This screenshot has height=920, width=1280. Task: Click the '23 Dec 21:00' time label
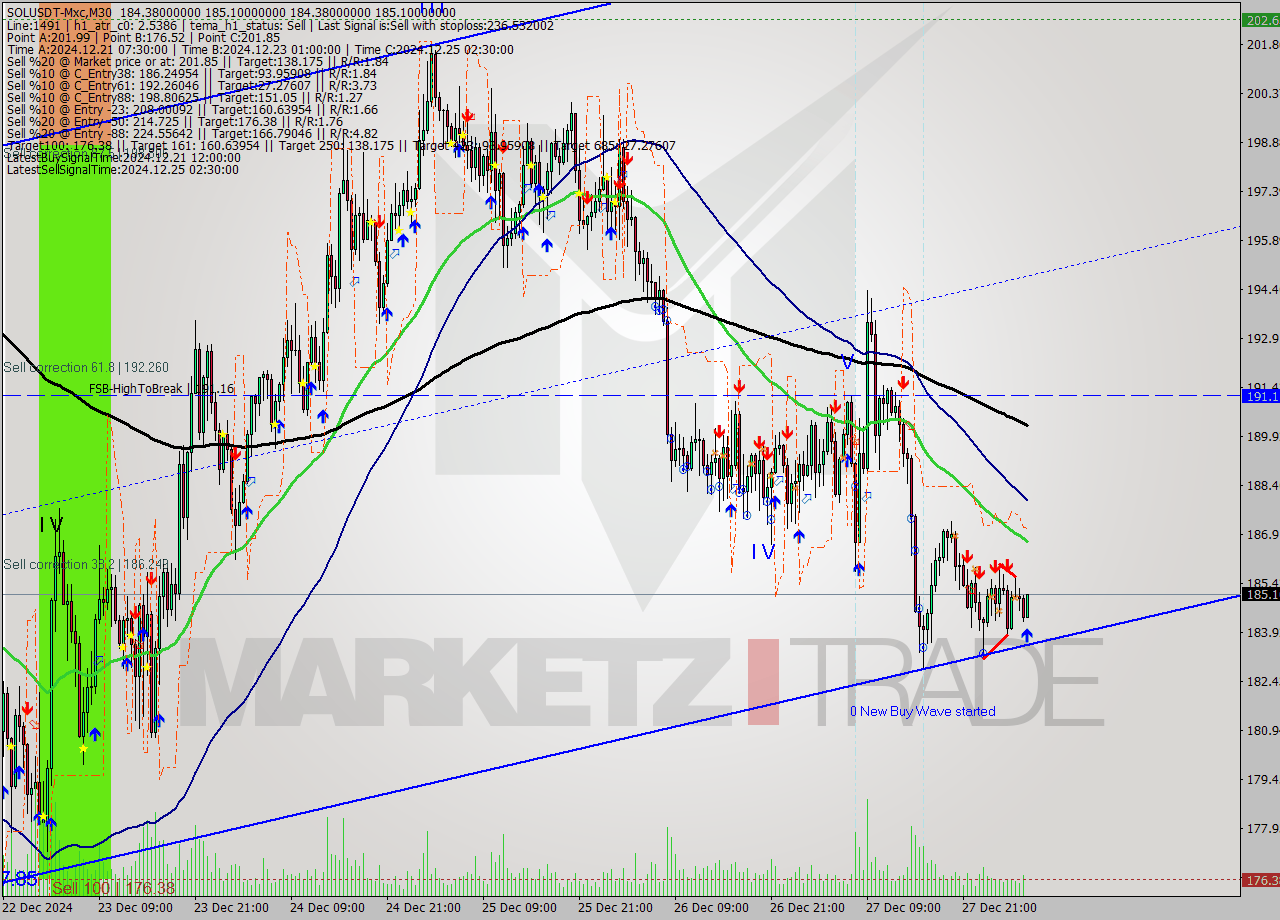[x=232, y=907]
